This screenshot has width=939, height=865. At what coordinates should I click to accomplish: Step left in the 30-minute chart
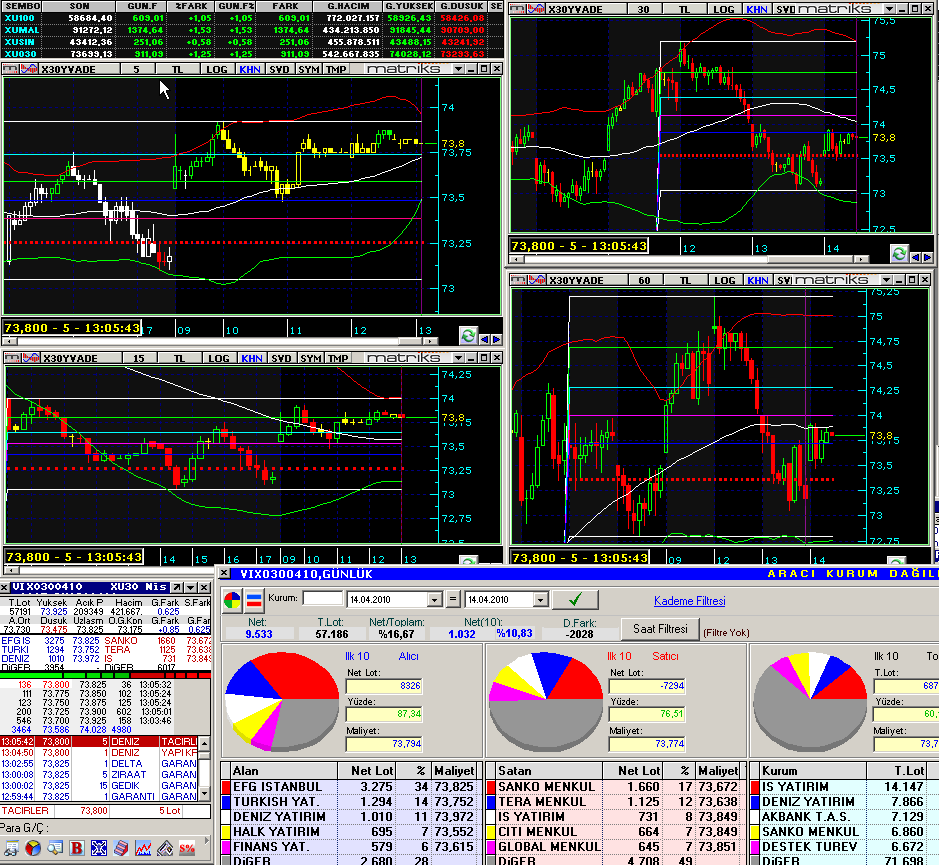(915, 258)
